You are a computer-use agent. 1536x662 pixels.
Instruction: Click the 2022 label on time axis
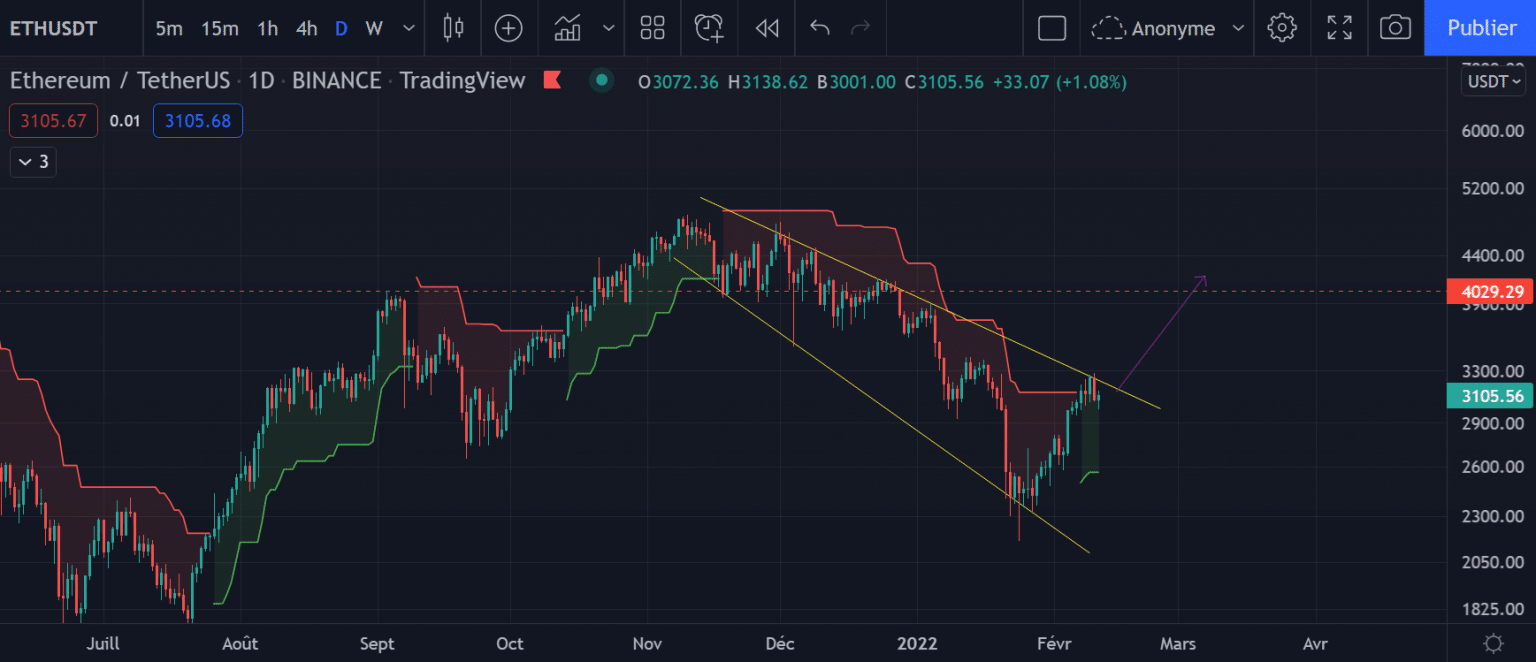(917, 643)
